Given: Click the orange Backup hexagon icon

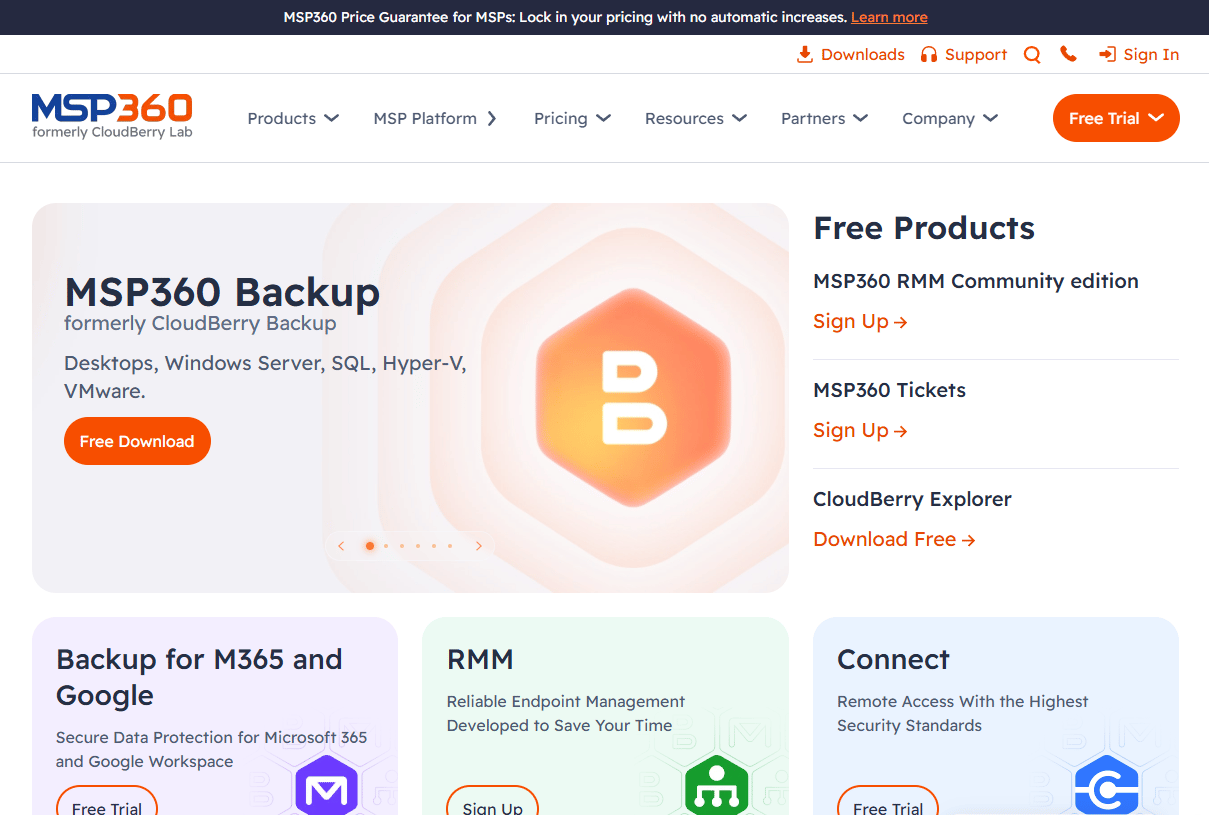Looking at the screenshot, I should pos(633,397).
